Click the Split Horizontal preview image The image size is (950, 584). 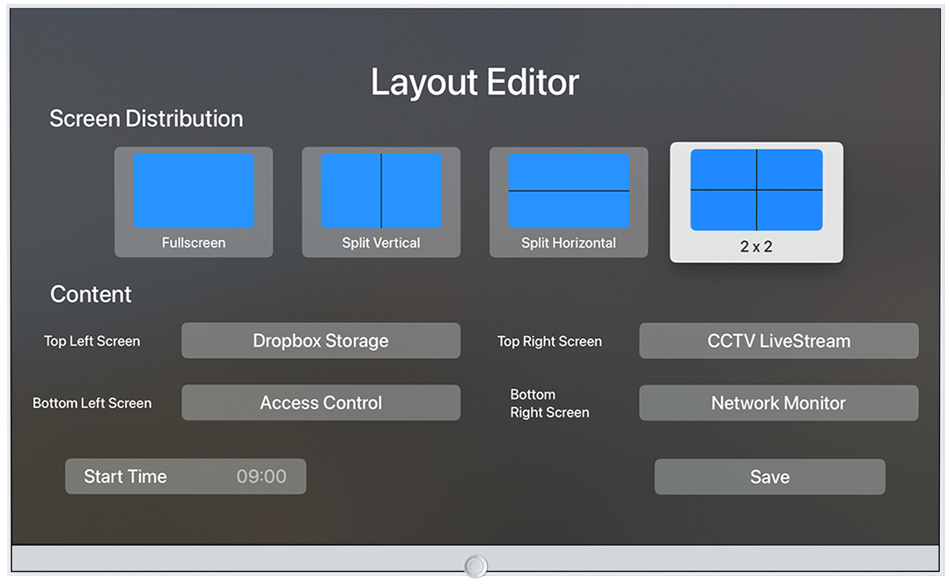[x=568, y=192]
